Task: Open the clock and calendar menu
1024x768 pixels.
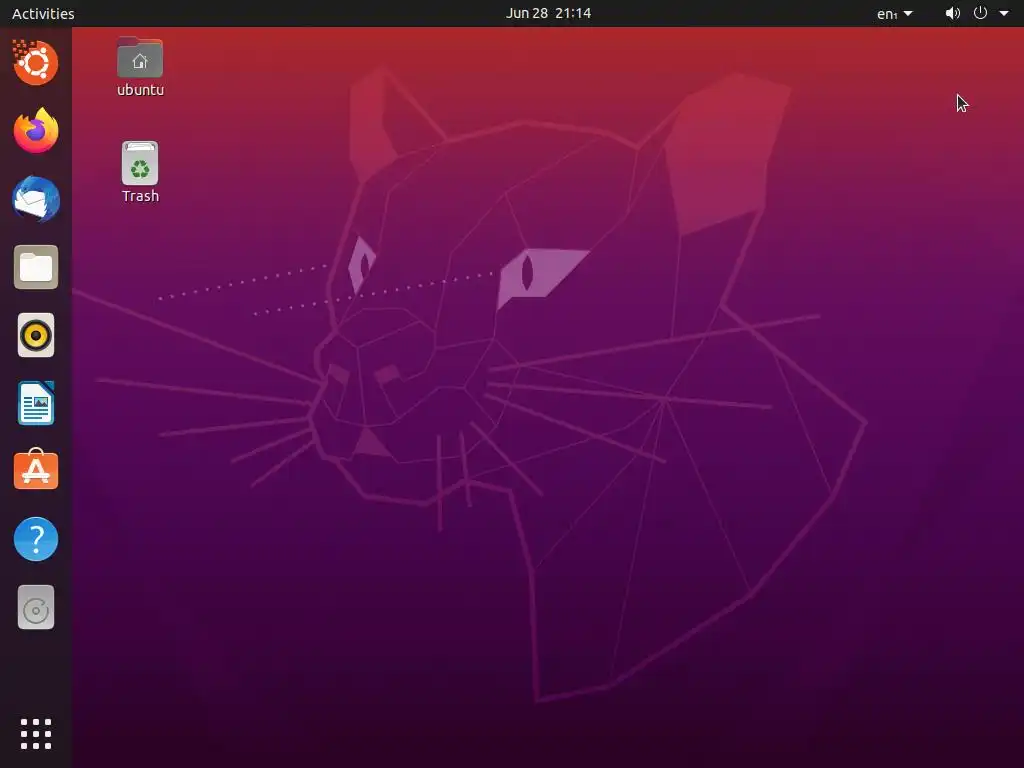Action: tap(549, 13)
